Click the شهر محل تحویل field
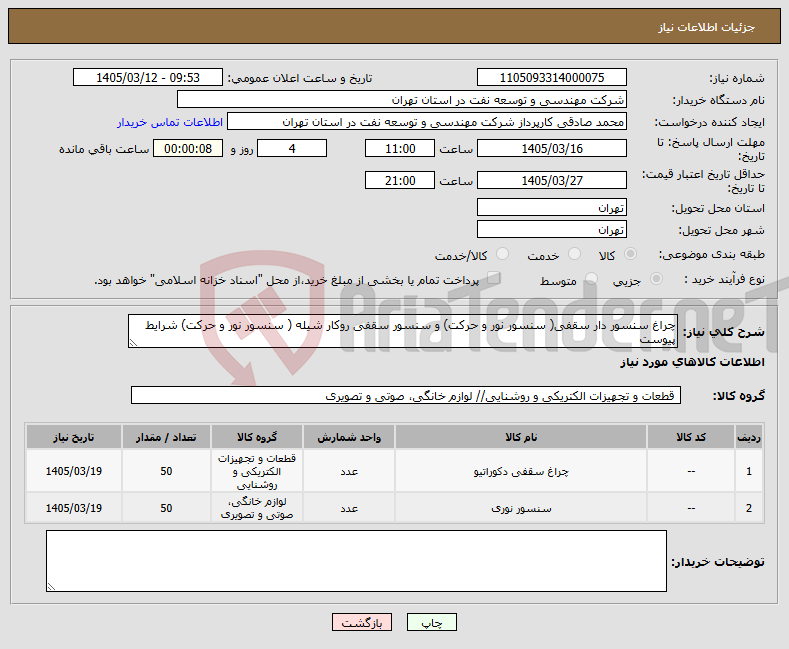The width and height of the screenshot is (789, 649). 551,230
